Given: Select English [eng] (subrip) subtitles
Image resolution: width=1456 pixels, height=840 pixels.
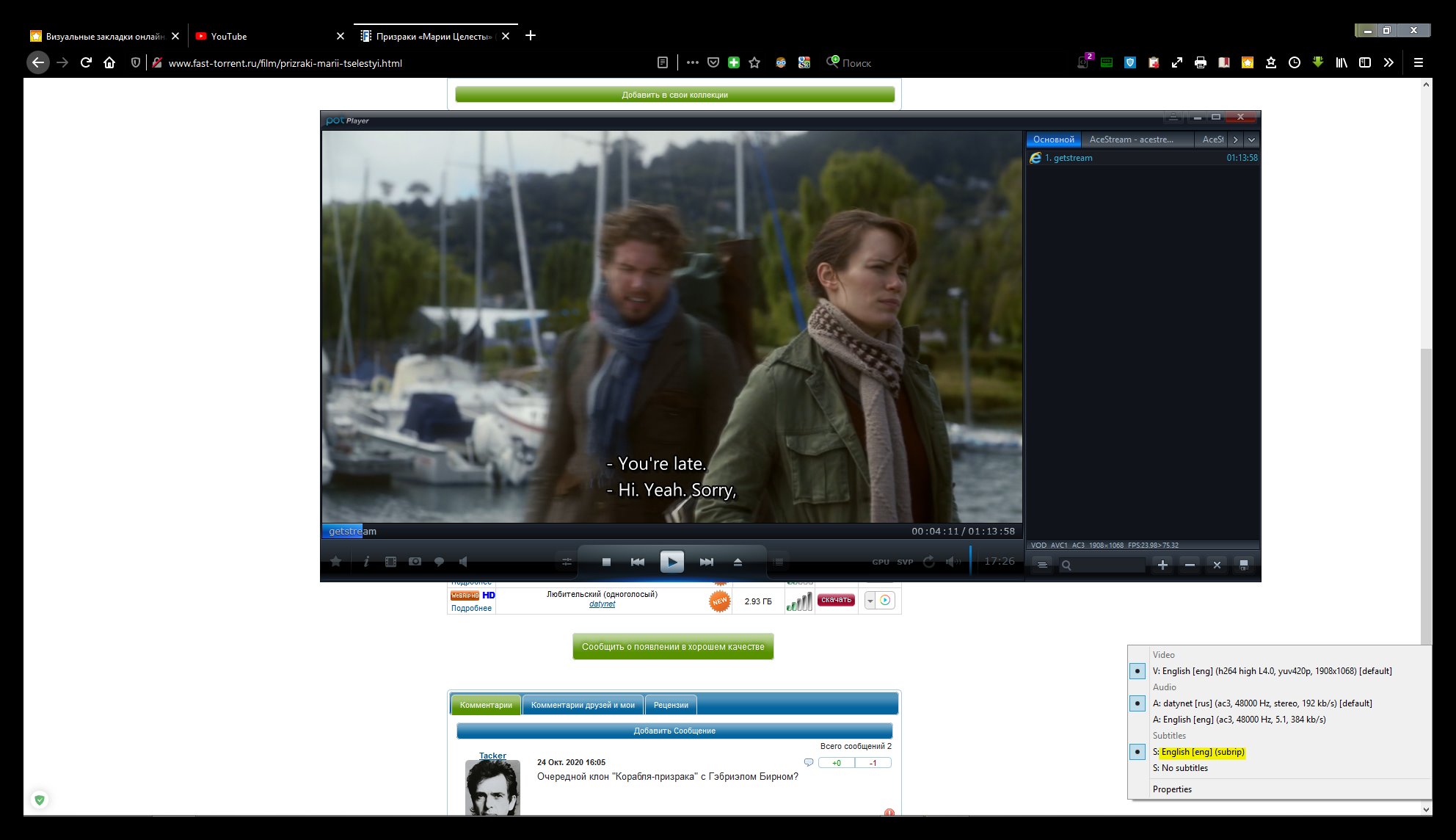Looking at the screenshot, I should 1279,752.
